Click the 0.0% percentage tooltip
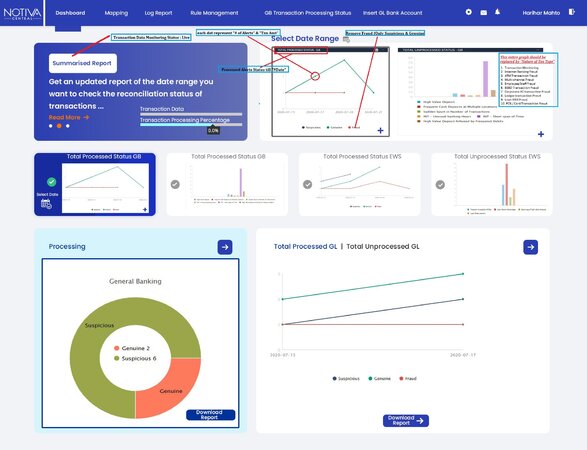The height and width of the screenshot is (450, 587). coord(213,131)
